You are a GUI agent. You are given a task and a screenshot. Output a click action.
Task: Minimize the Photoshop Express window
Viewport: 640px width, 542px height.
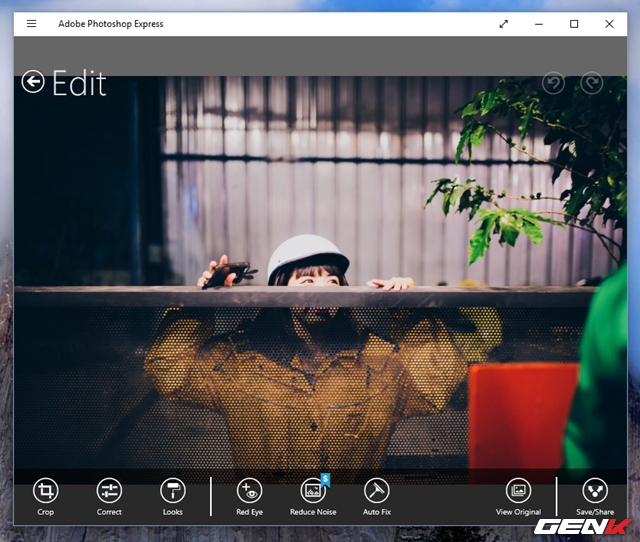coord(539,23)
